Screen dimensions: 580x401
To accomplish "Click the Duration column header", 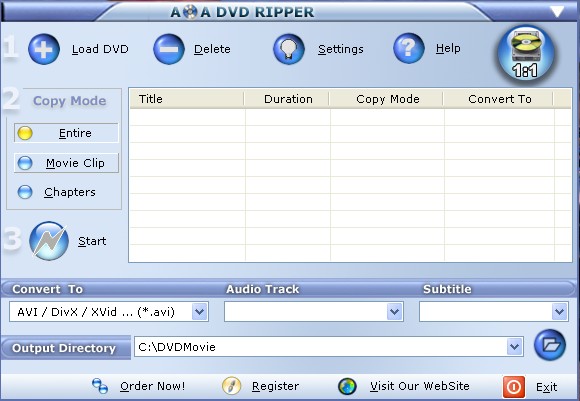I will point(287,99).
